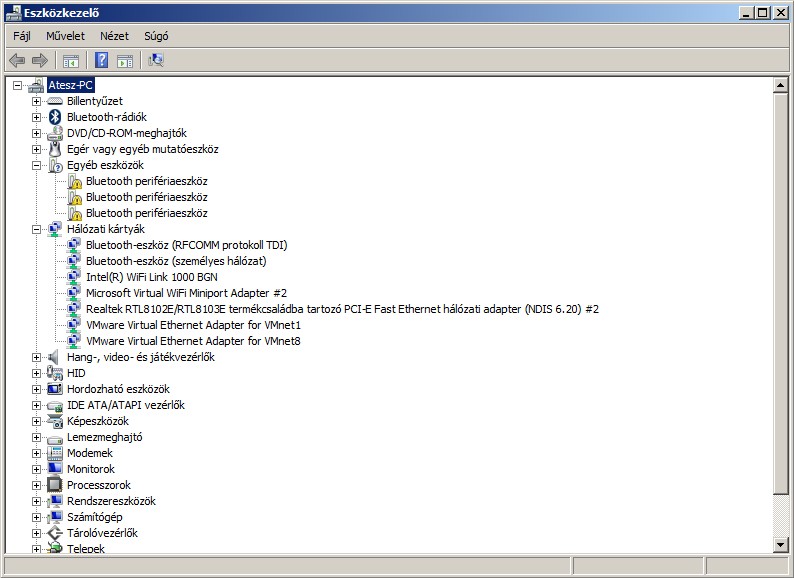
Task: Expand the HID category
Action: coord(36,373)
